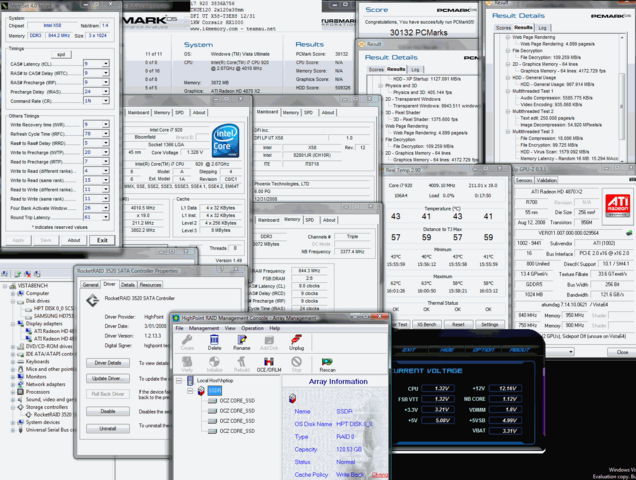Screen dimensions: 636x480
Task: Open Validation tab in GPU-Z
Action: [546, 180]
